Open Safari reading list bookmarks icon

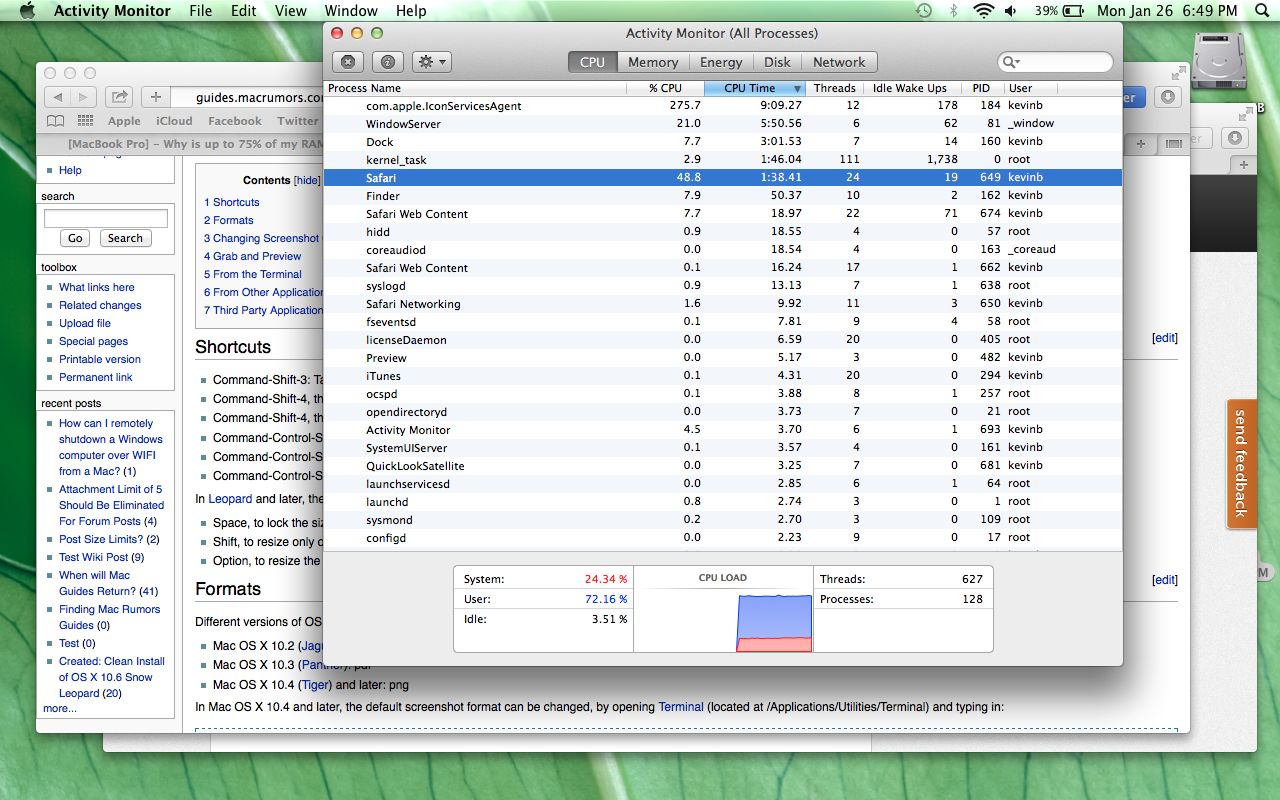[x=56, y=120]
